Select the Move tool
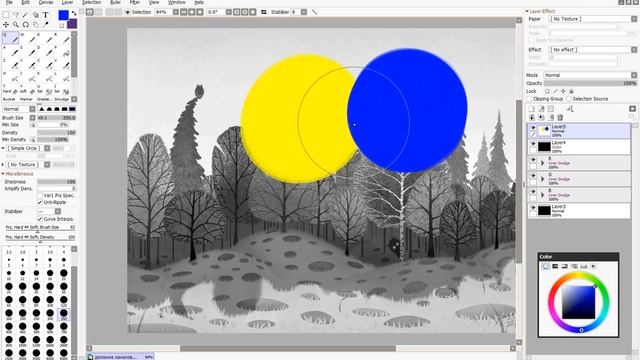This screenshot has width=640, height=360. pyautogui.click(x=6, y=24)
